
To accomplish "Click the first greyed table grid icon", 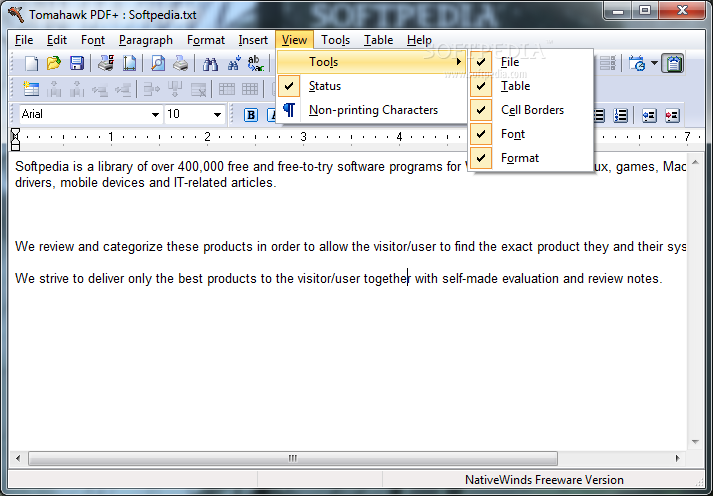I will coord(226,89).
